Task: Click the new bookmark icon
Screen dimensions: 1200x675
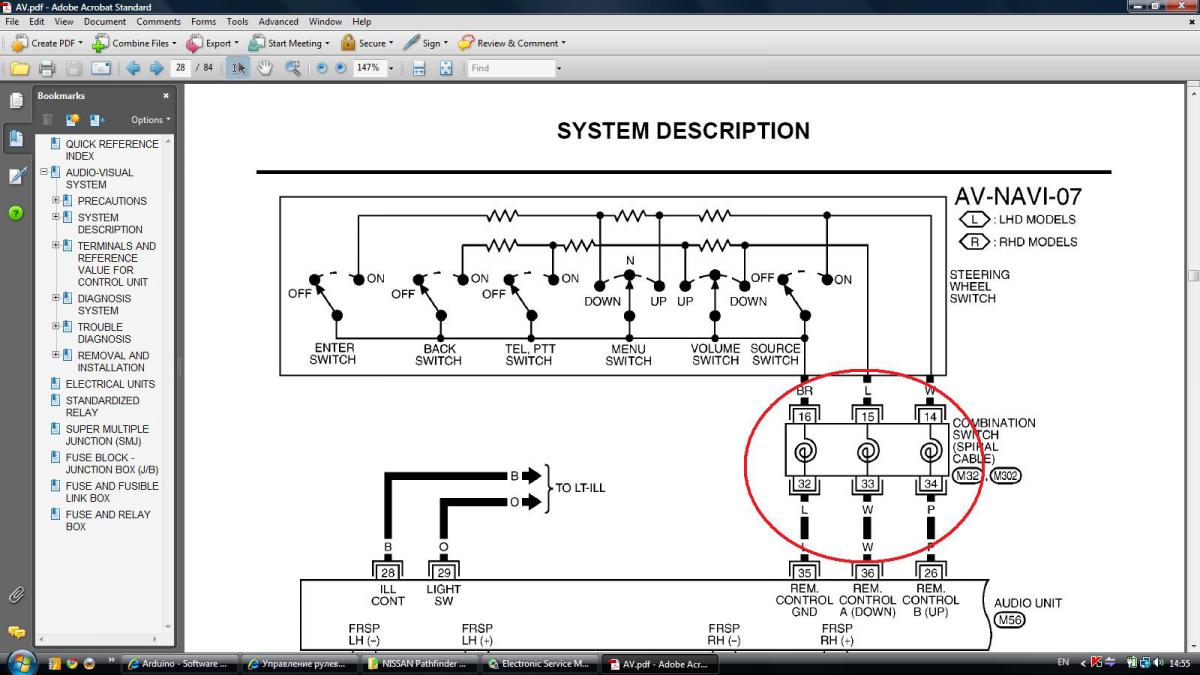Action: [x=73, y=120]
